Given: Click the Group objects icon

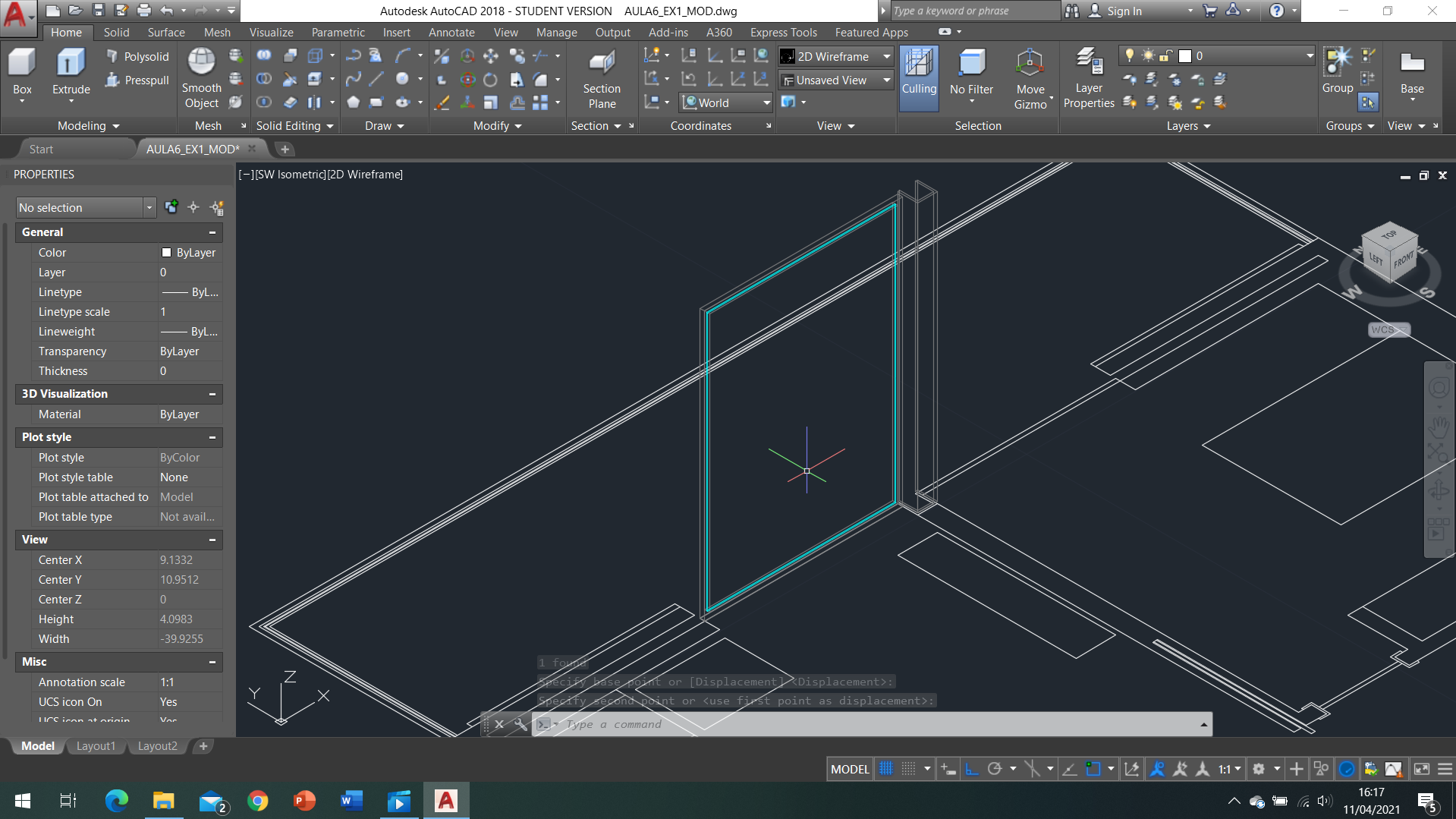Looking at the screenshot, I should click(1337, 64).
